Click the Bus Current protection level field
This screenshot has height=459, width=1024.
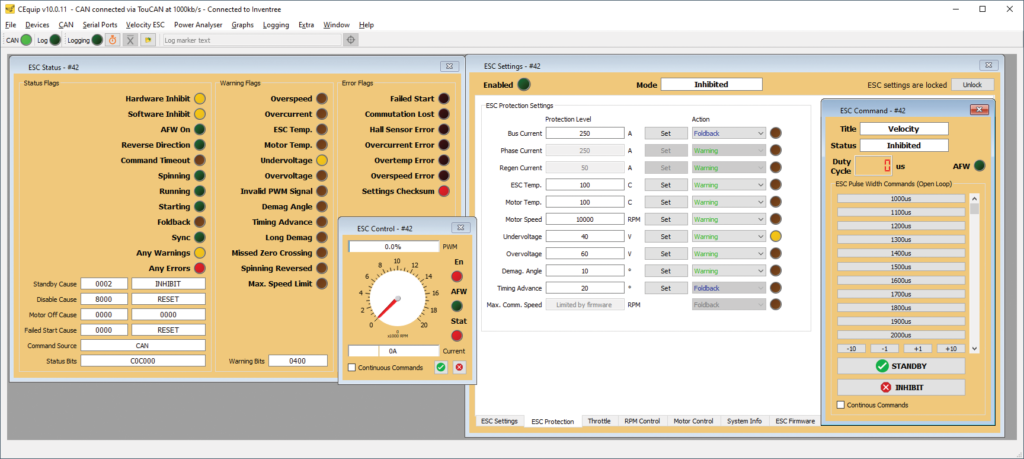(x=585, y=133)
